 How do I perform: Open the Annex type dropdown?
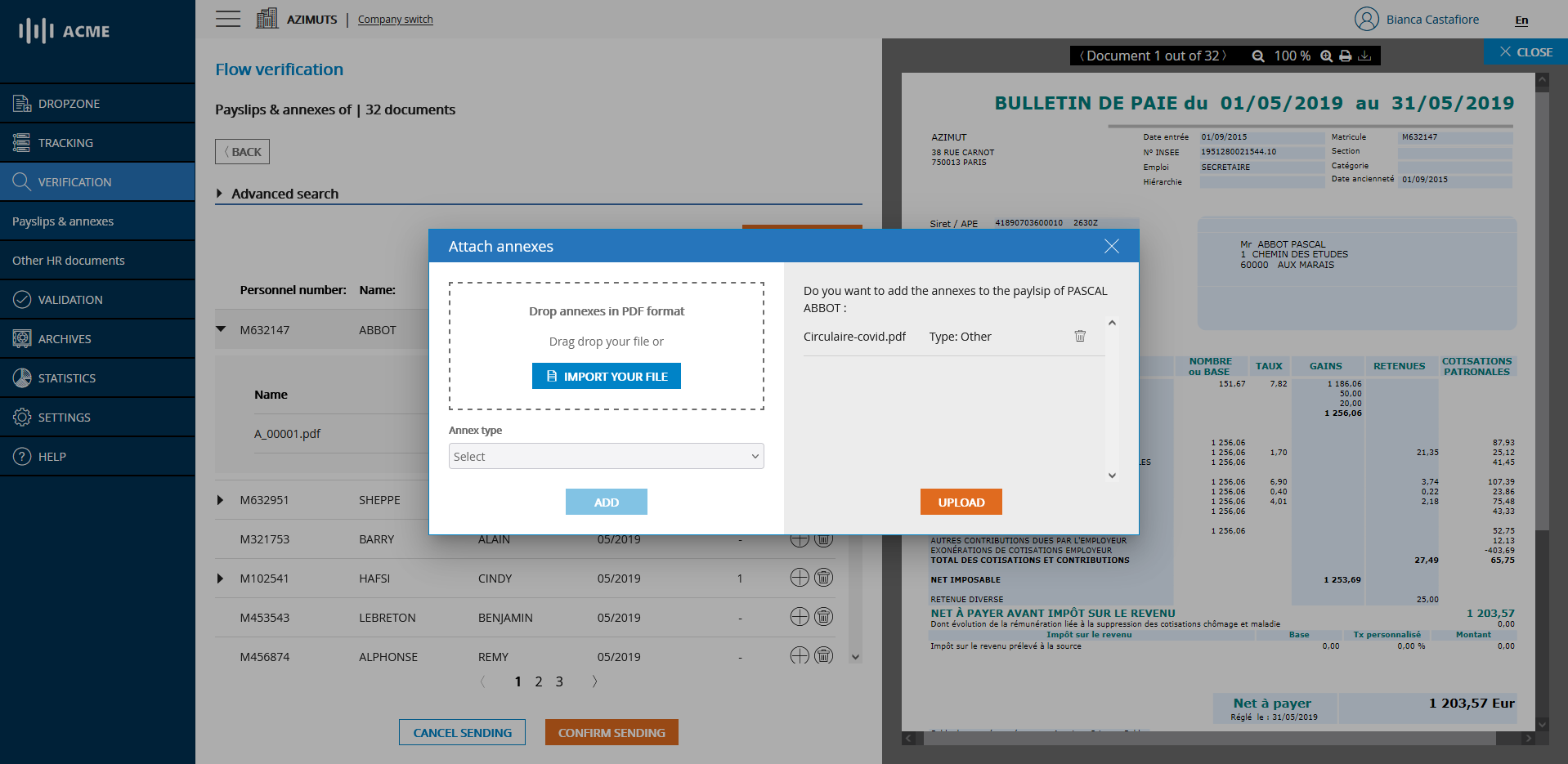(606, 456)
